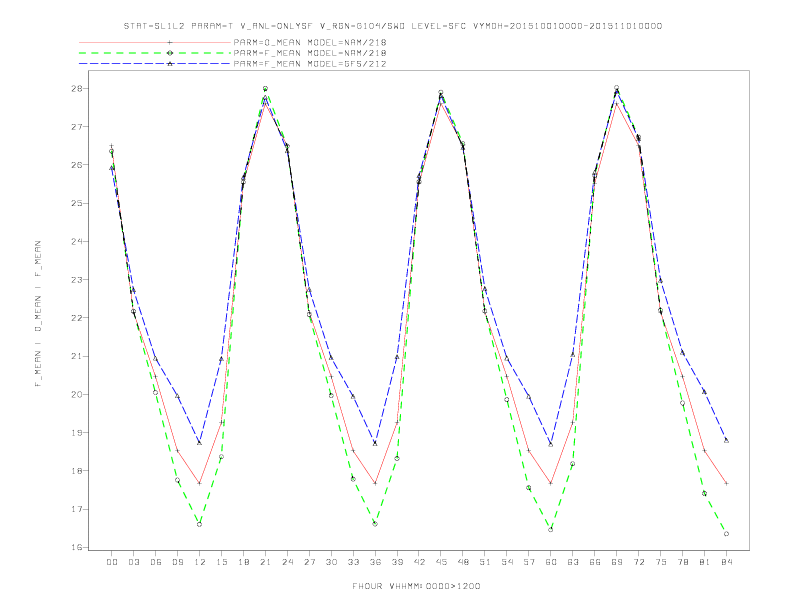Click x-axis tick label 66
The height and width of the screenshot is (612, 792).
[x=595, y=562]
